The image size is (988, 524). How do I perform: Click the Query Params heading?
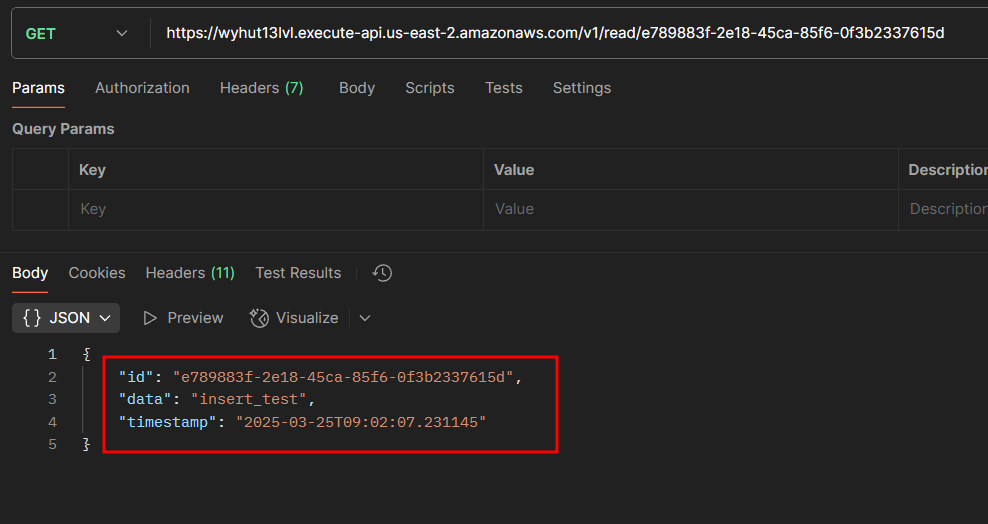[x=64, y=129]
